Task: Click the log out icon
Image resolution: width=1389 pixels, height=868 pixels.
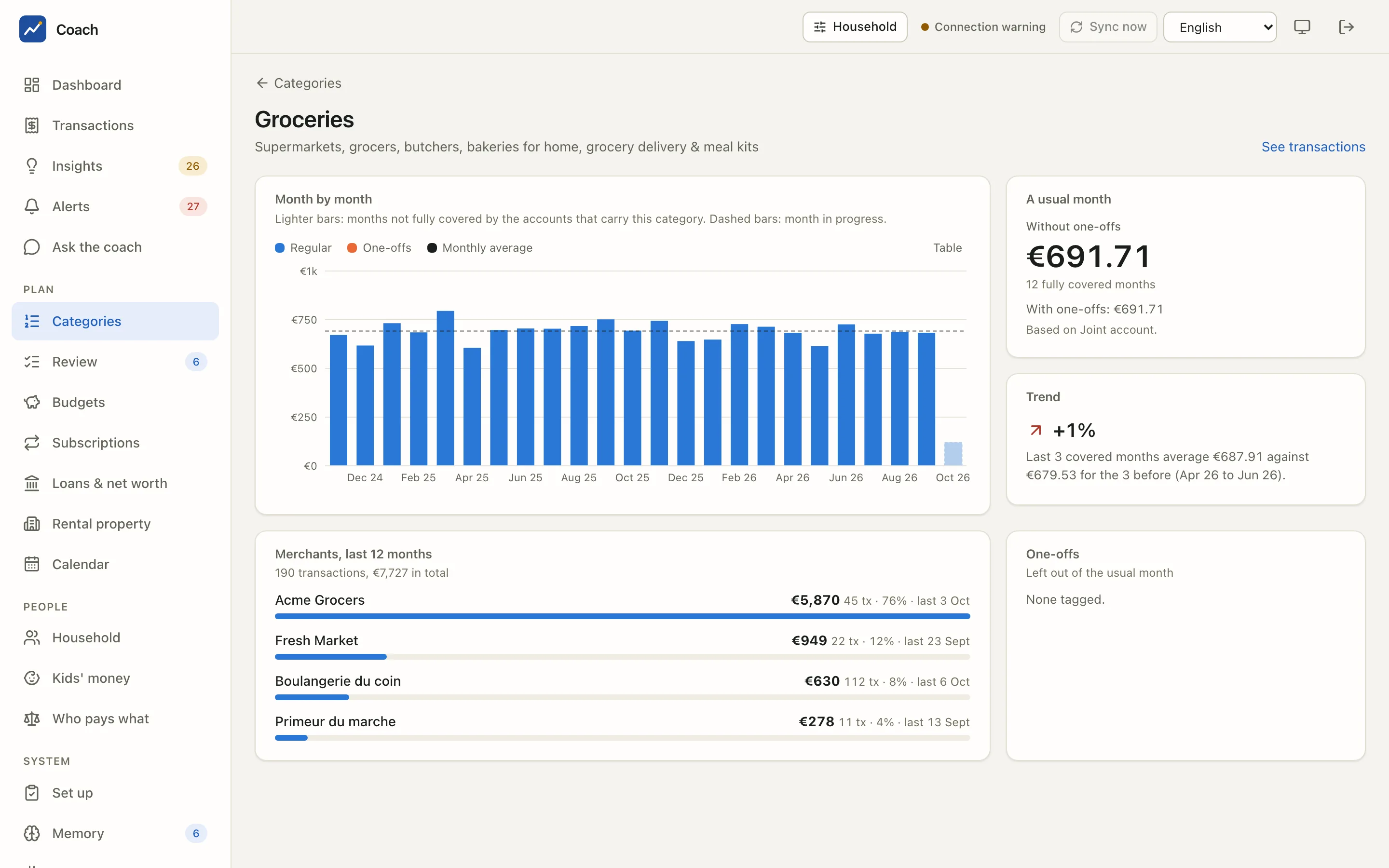Action: pos(1346,27)
